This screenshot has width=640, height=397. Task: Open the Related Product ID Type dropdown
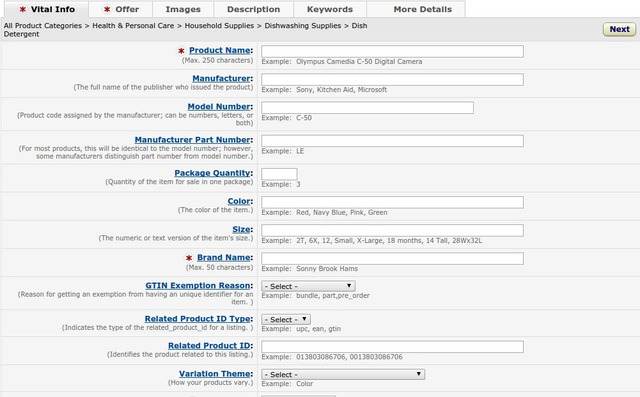[x=286, y=319]
